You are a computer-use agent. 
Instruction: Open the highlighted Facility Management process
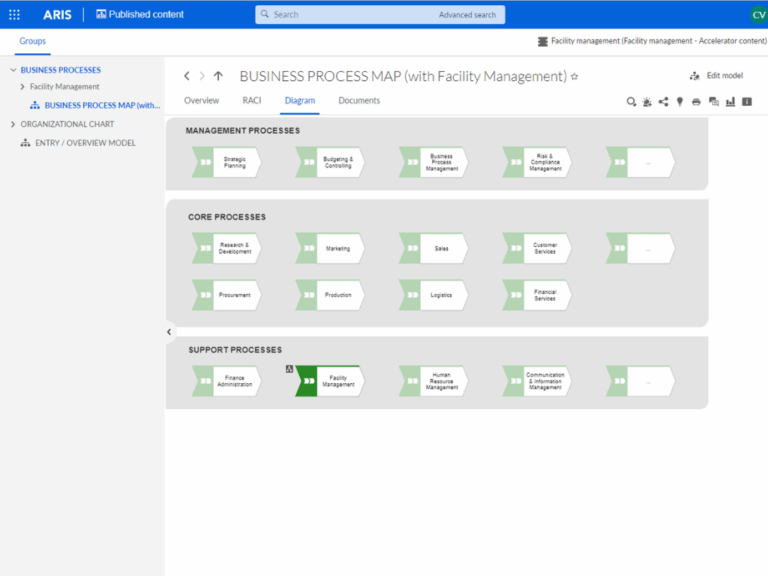pos(330,381)
